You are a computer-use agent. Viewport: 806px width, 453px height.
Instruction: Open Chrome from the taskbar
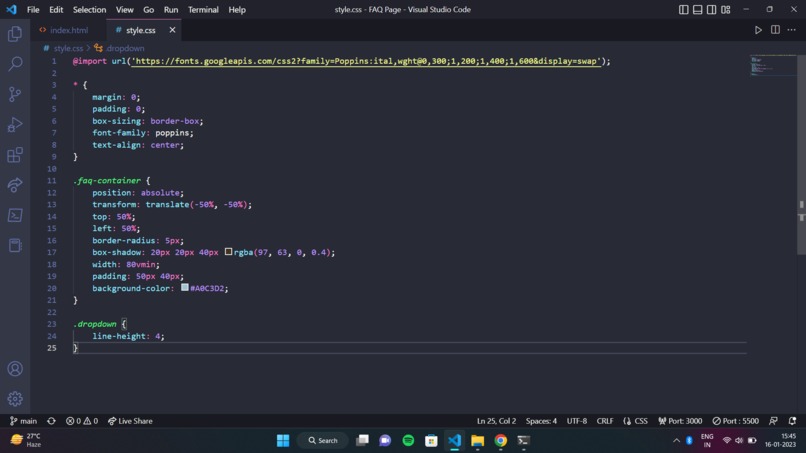[501, 441]
